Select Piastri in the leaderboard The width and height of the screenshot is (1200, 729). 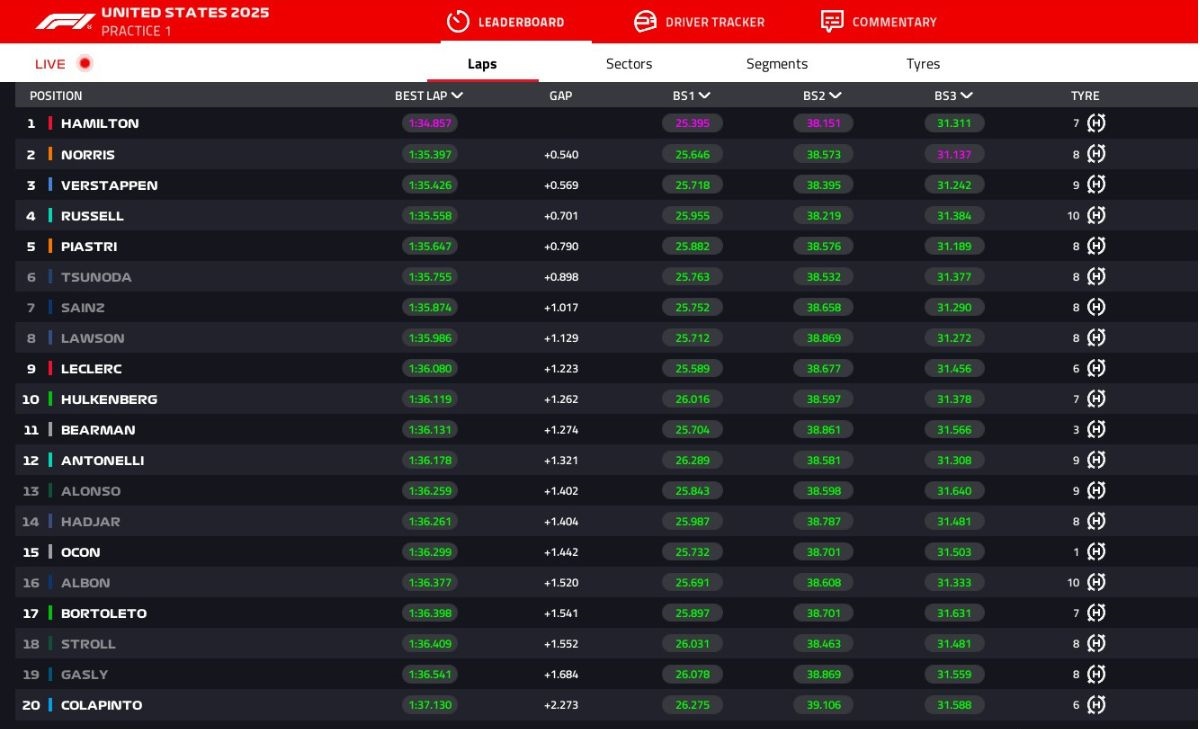89,246
